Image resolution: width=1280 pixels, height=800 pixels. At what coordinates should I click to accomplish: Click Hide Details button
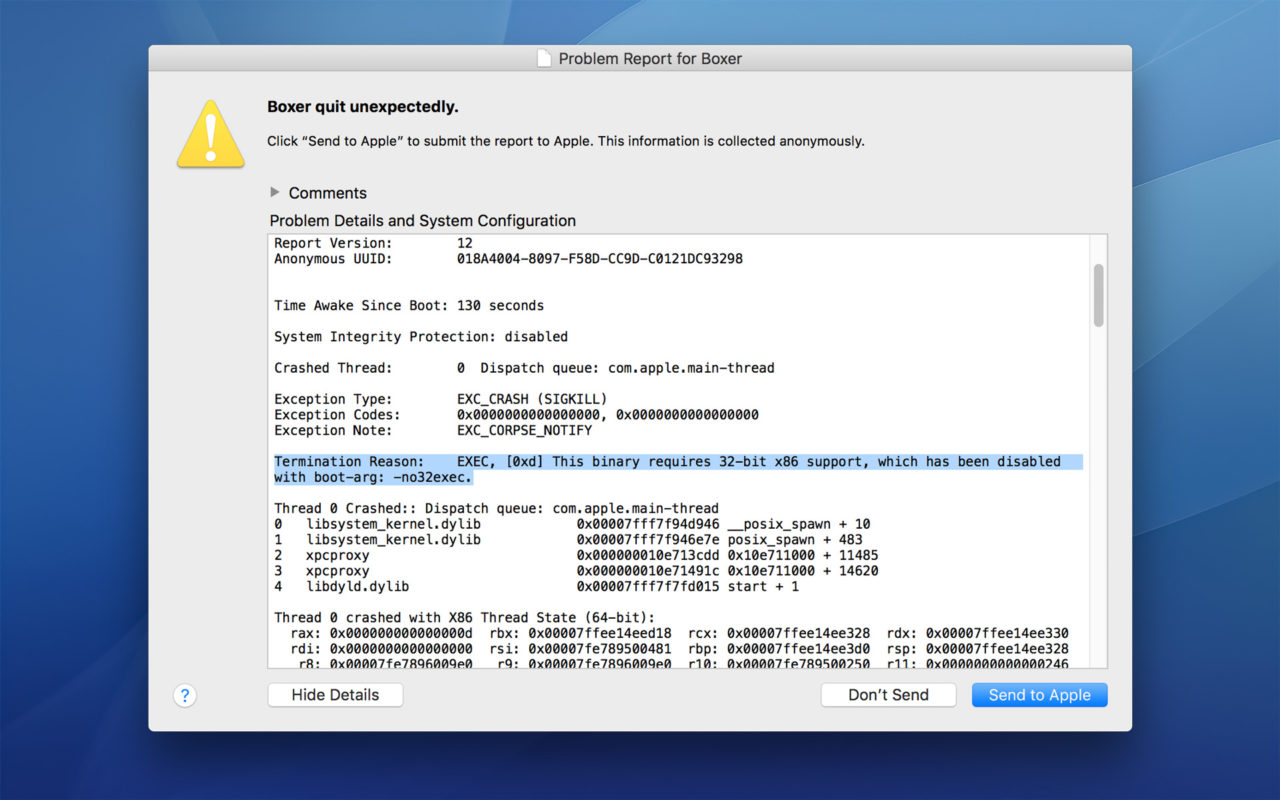point(335,695)
